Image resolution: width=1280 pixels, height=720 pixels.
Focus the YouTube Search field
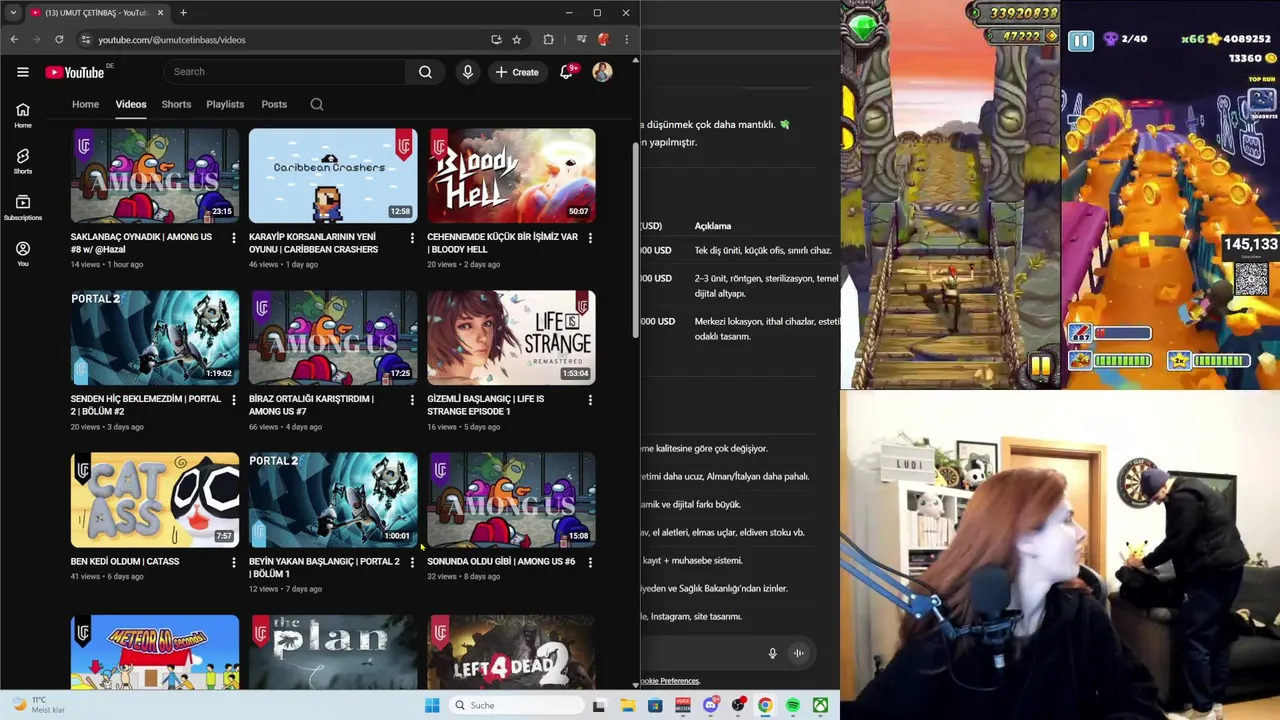285,72
